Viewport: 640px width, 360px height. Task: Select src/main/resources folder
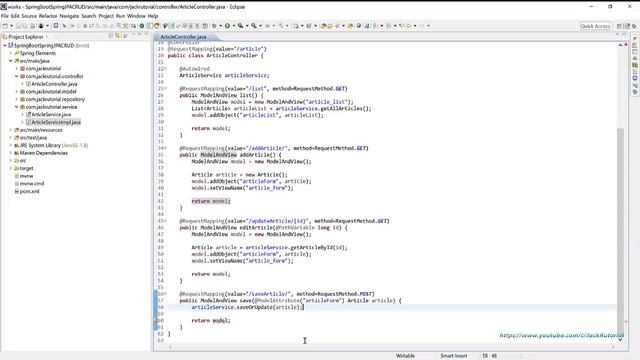[41, 130]
